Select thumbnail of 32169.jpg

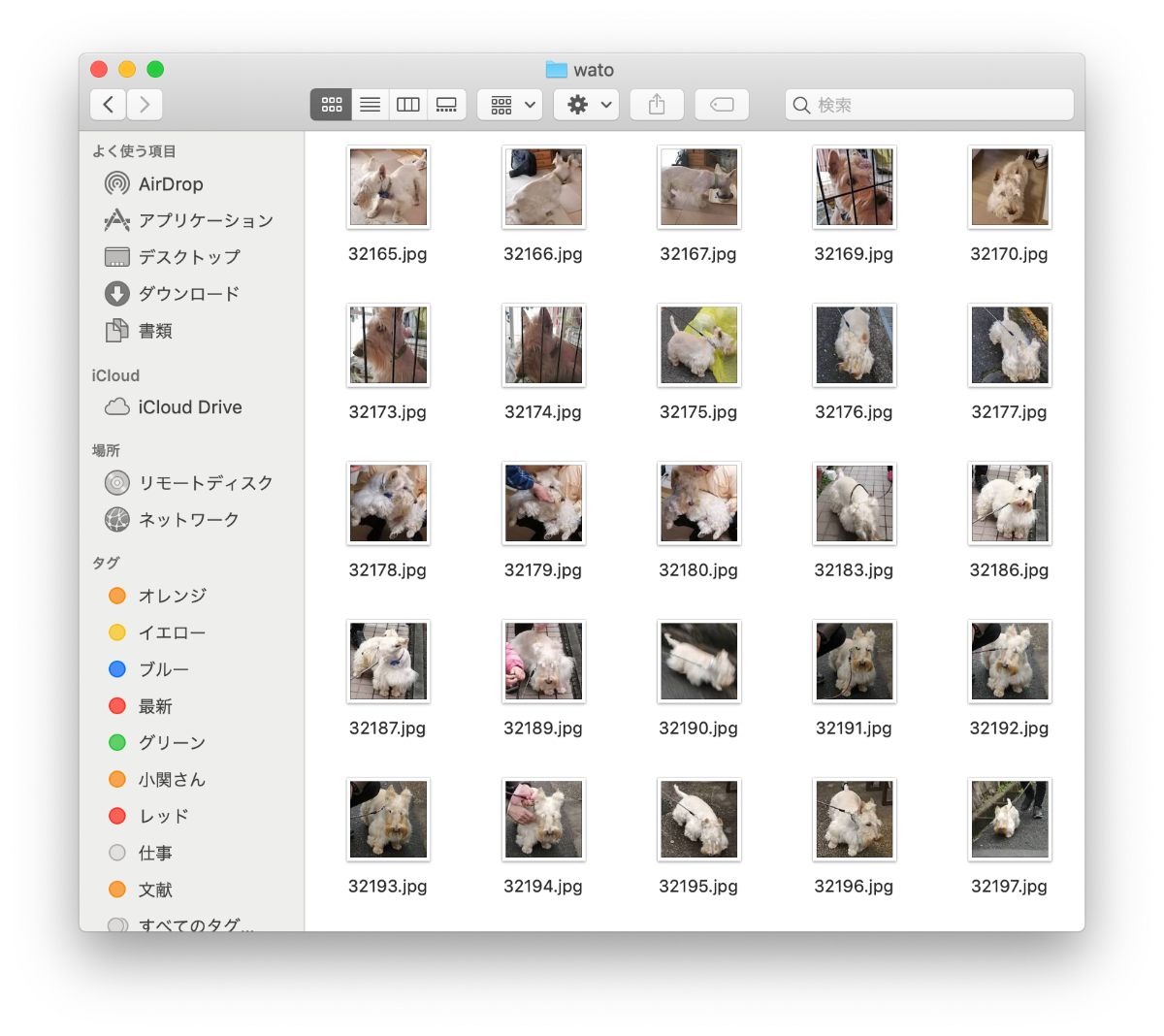854,187
